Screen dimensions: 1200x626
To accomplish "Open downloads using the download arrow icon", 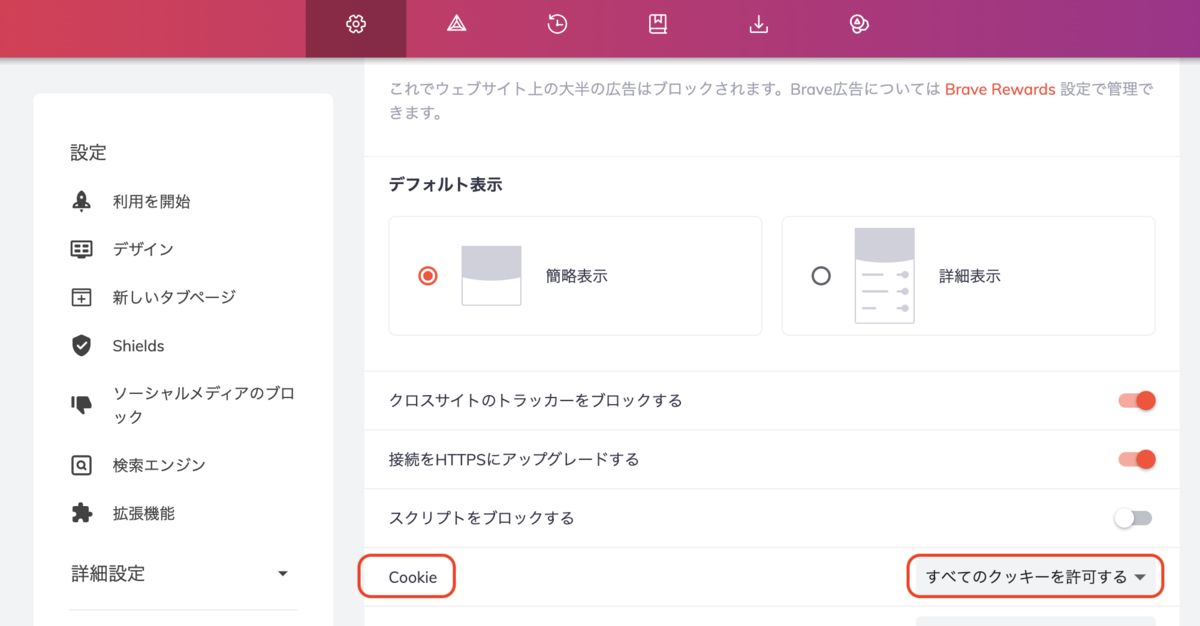I will tap(758, 23).
